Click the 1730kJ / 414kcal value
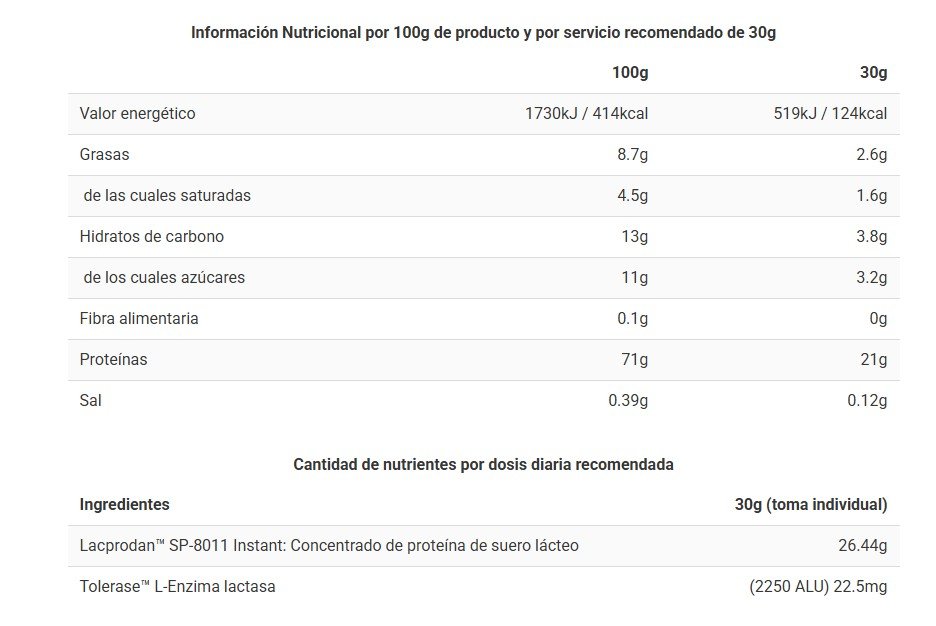Image resolution: width=936 pixels, height=626 pixels. pos(586,114)
